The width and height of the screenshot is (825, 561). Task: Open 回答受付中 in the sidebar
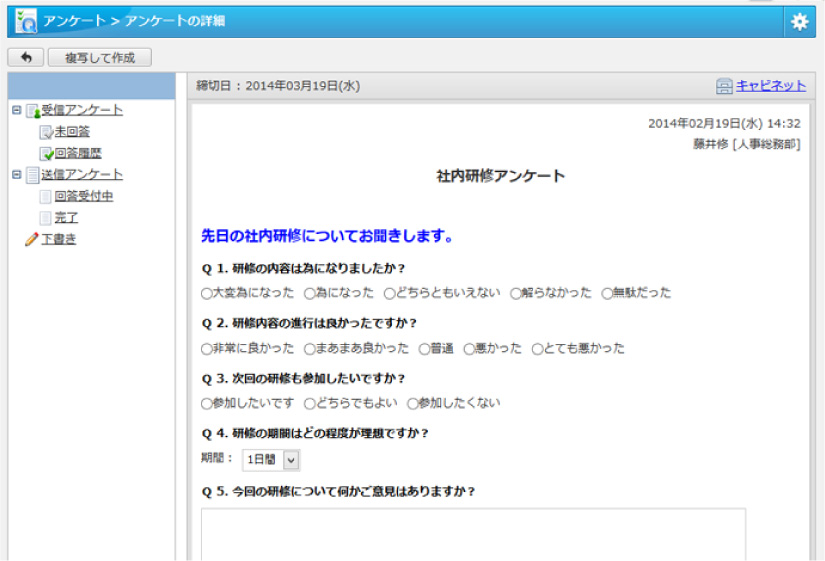[83, 196]
